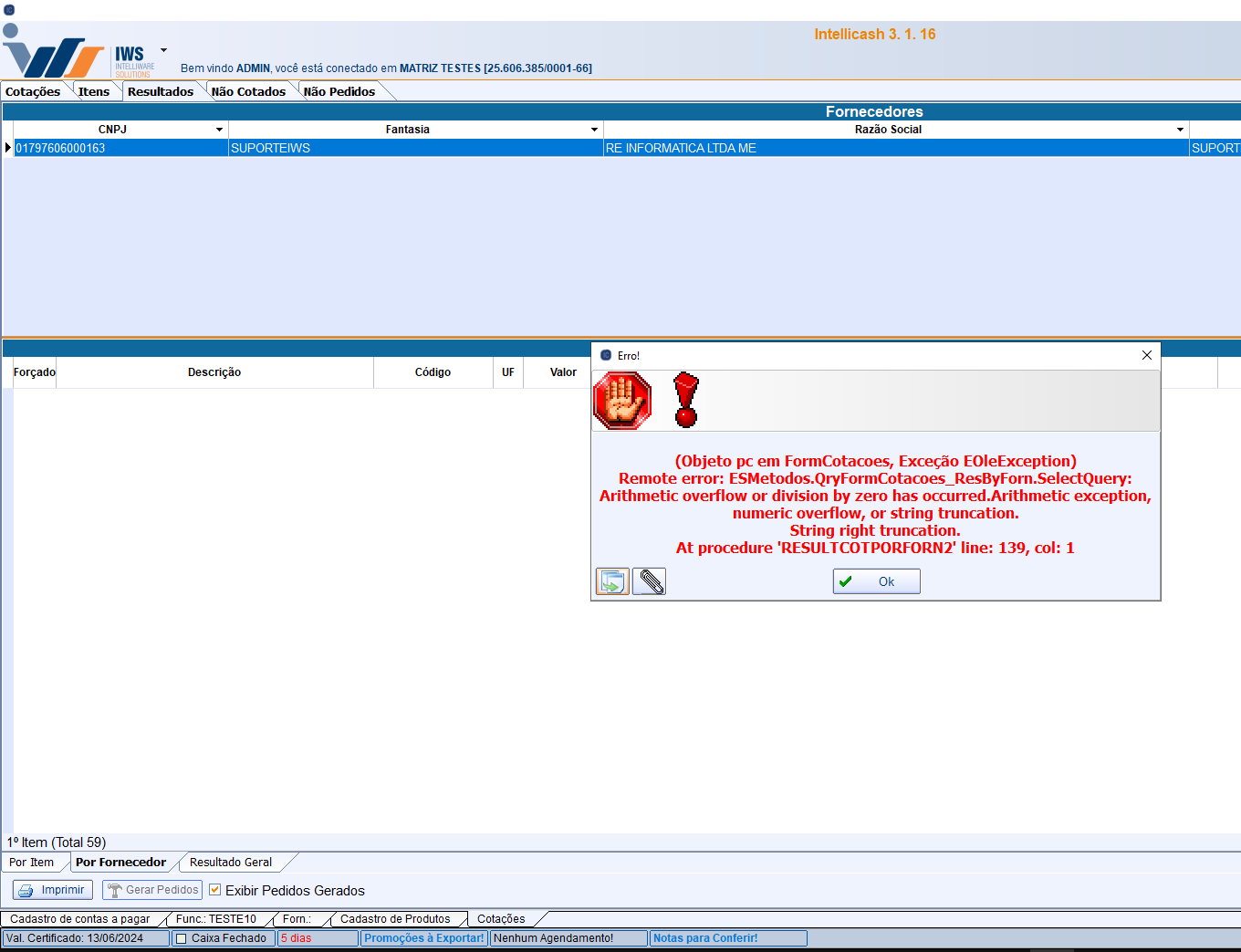Click the Promoções à Exportar! status link

point(424,938)
